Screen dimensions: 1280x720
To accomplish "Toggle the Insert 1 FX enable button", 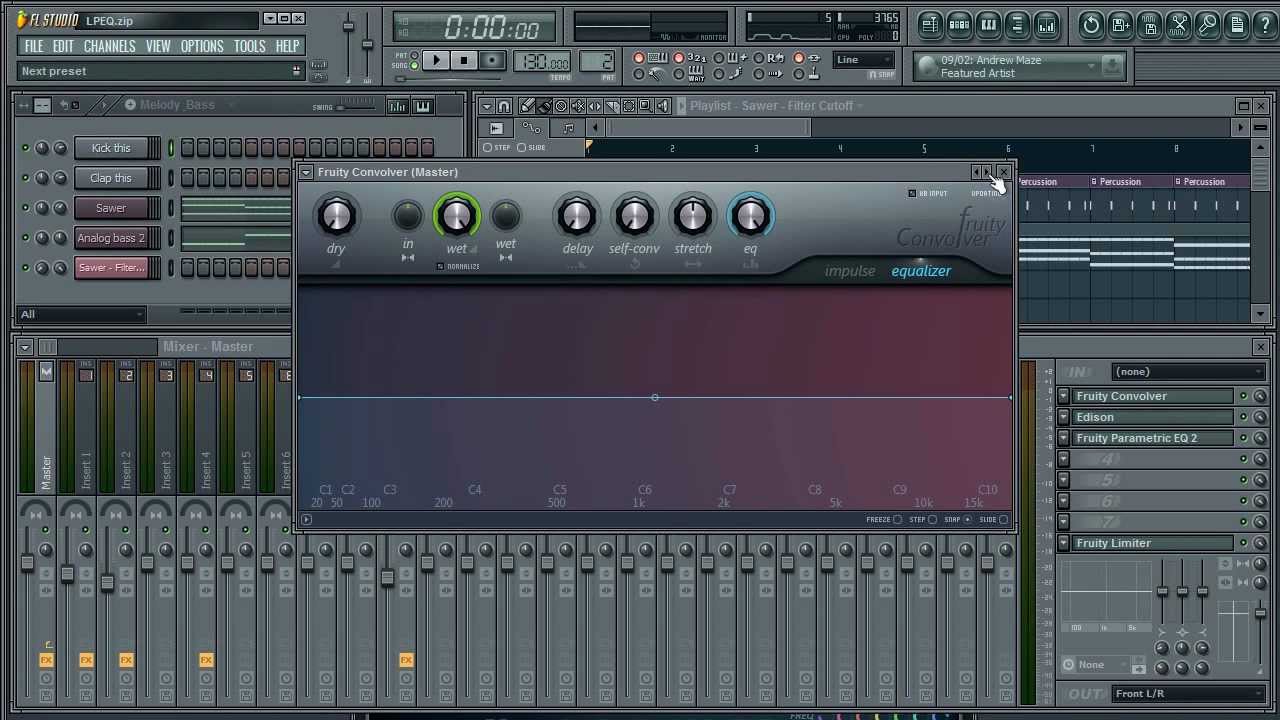I will (x=86, y=660).
